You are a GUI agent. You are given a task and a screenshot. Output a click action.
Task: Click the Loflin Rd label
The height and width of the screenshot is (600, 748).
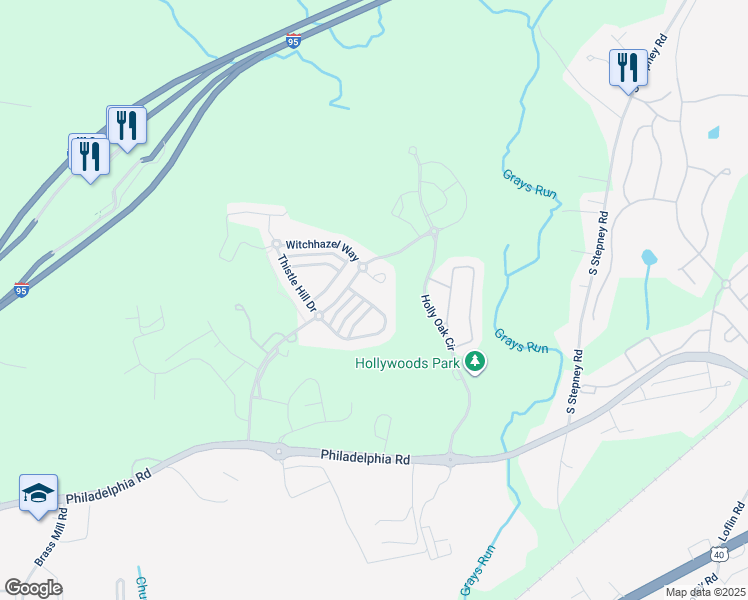coord(731,522)
